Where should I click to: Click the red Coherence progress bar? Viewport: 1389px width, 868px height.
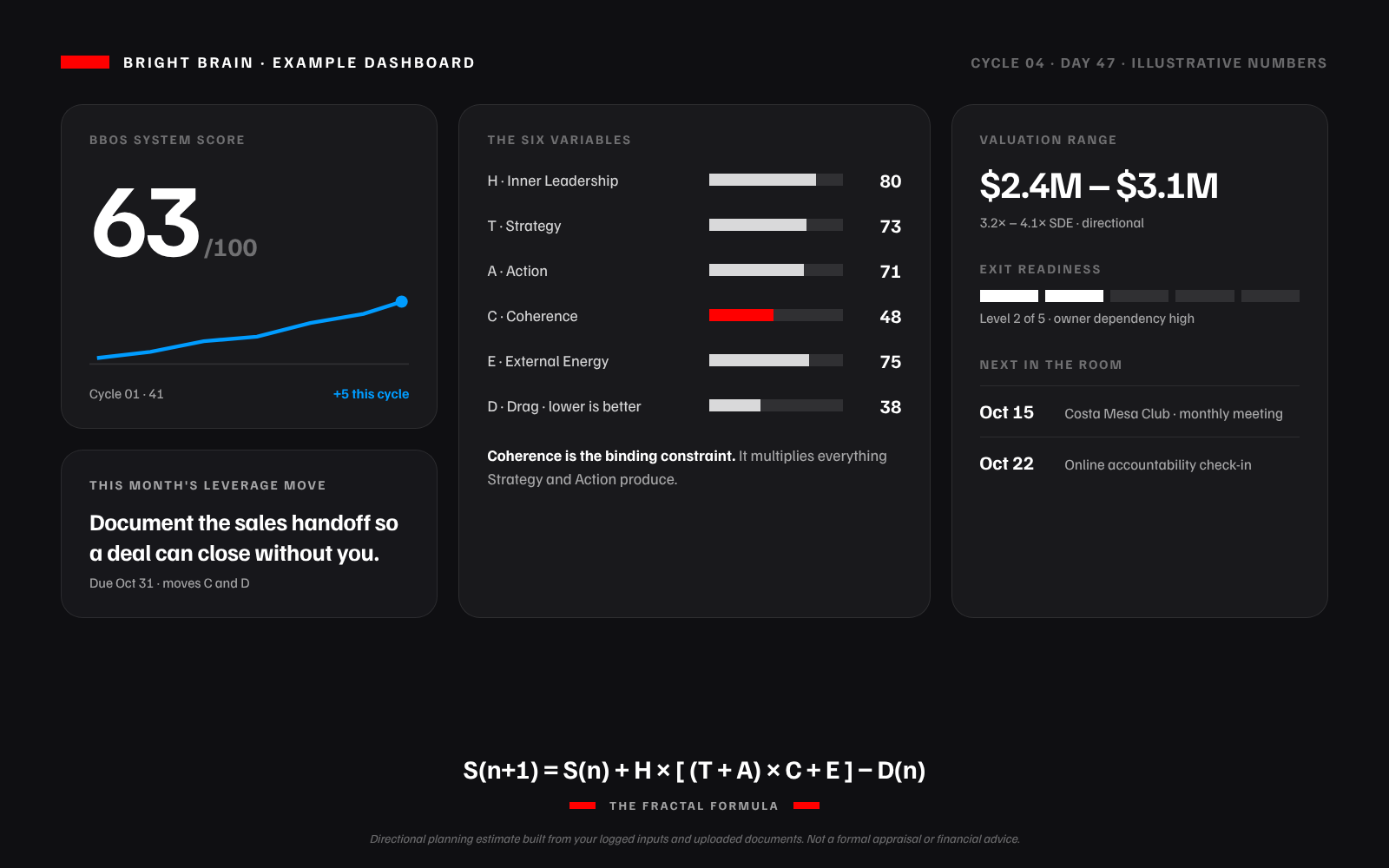[x=776, y=315]
